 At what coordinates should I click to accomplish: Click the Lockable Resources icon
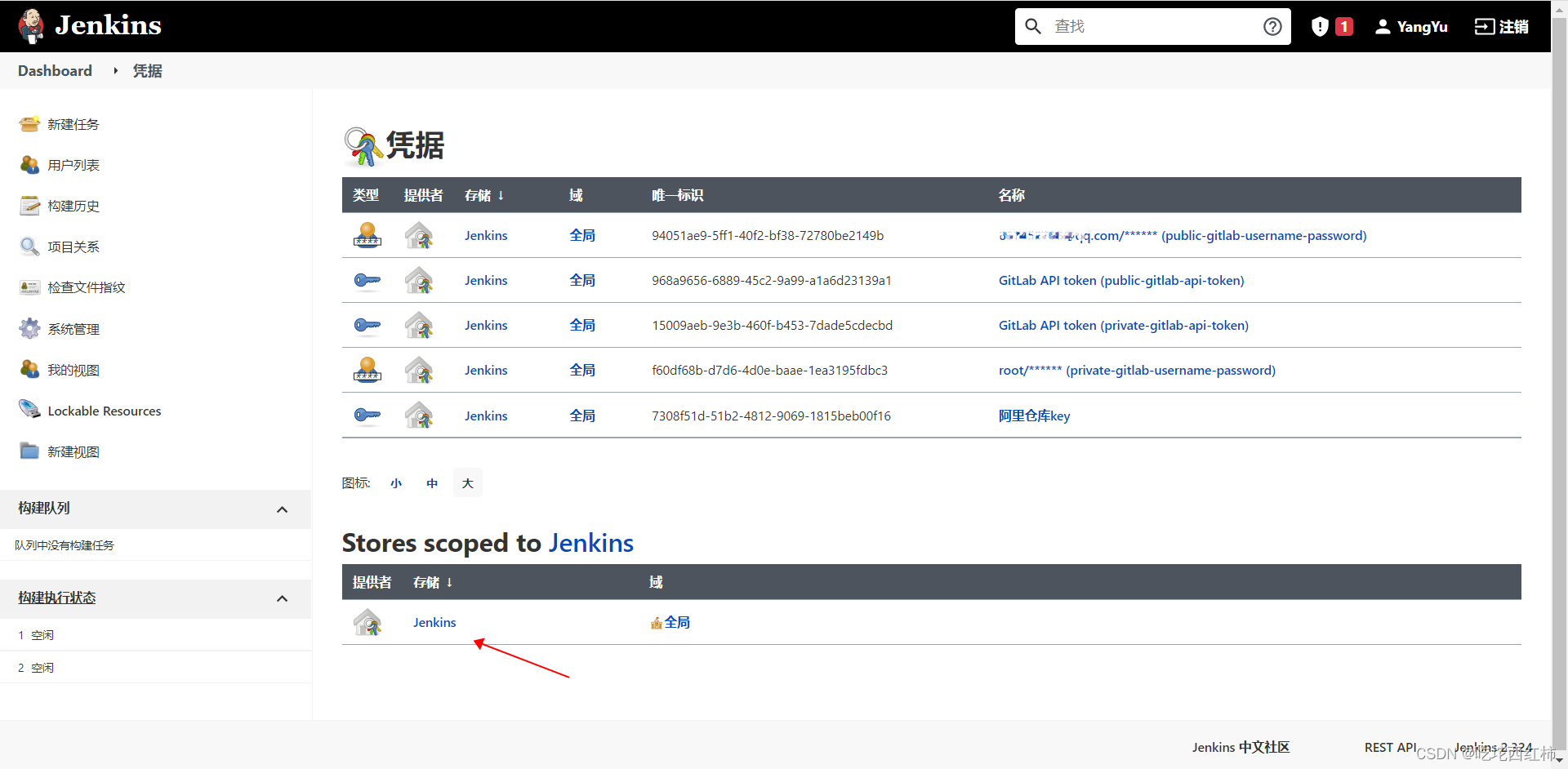(29, 411)
